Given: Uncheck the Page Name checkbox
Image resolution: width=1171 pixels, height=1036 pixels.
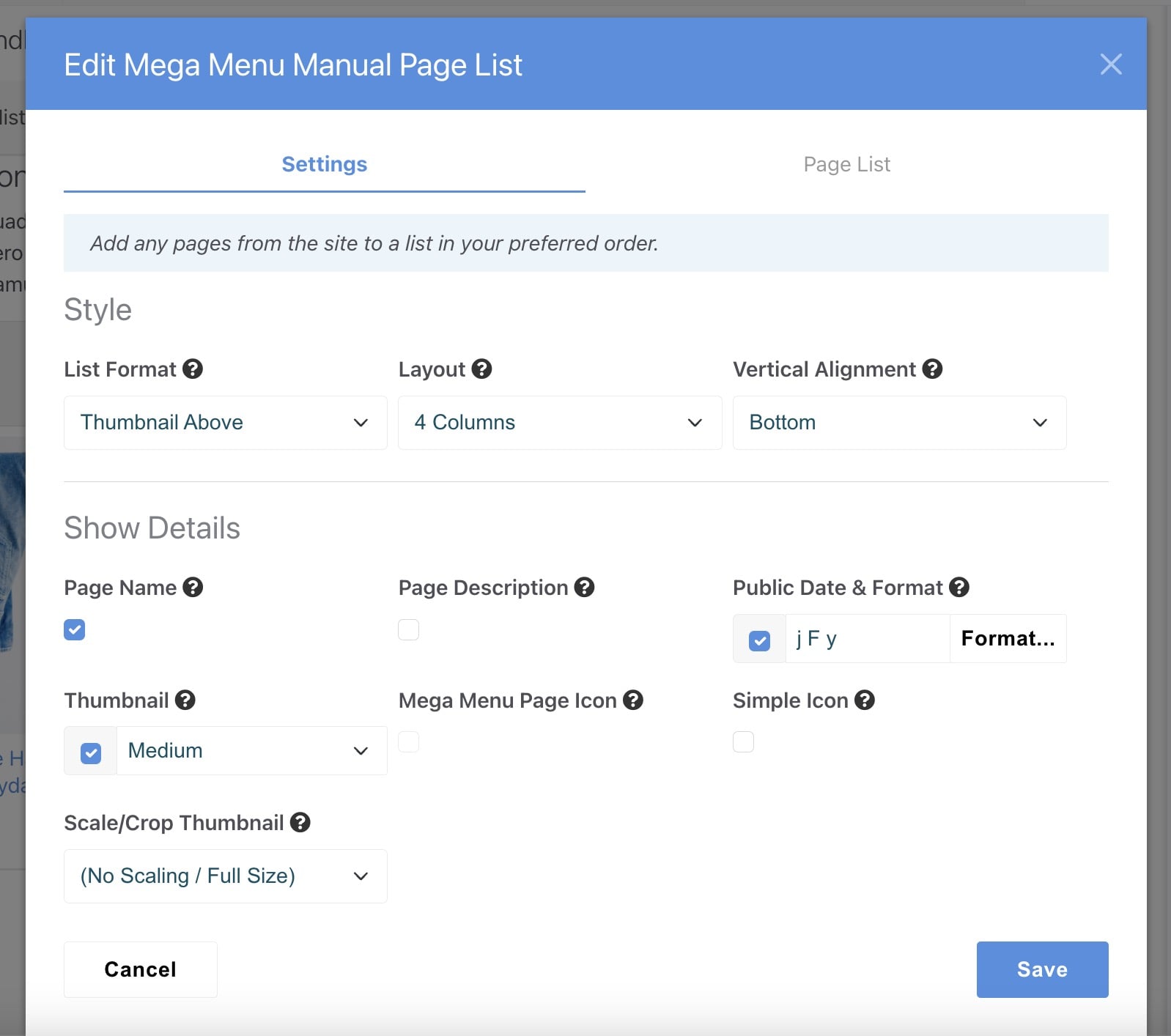Looking at the screenshot, I should point(75,629).
